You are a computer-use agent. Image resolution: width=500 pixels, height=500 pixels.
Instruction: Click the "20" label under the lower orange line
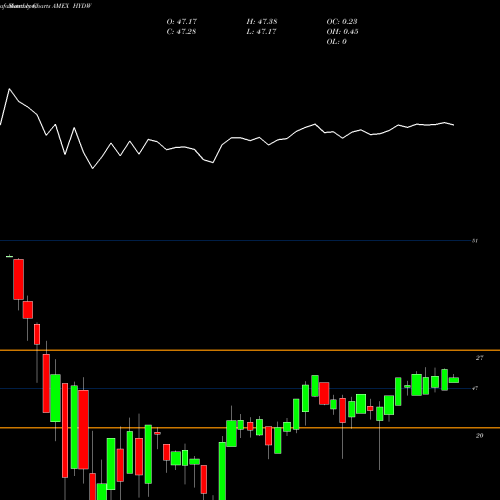pyautogui.click(x=479, y=436)
